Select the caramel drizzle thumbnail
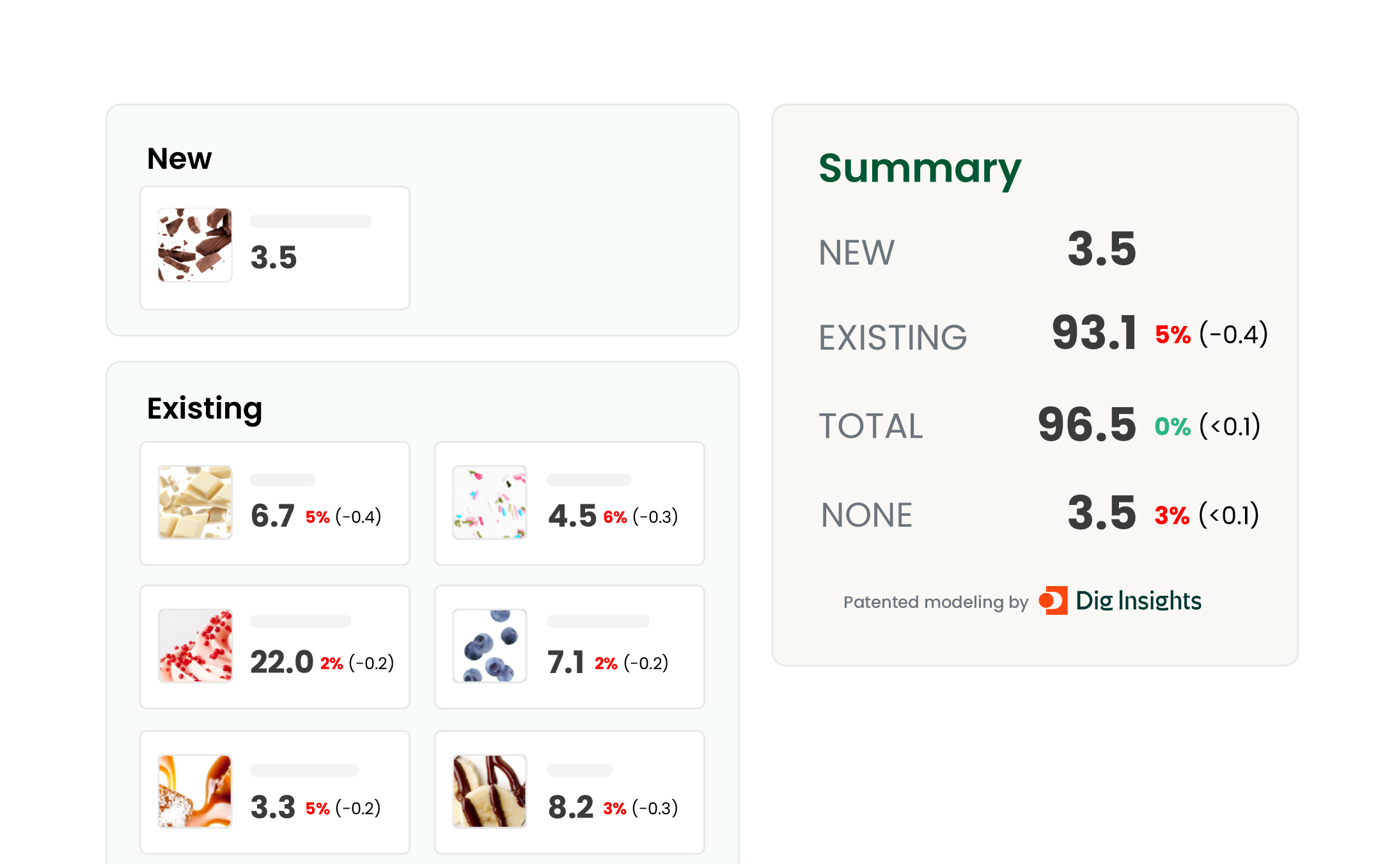The height and width of the screenshot is (868, 1394). [x=195, y=791]
